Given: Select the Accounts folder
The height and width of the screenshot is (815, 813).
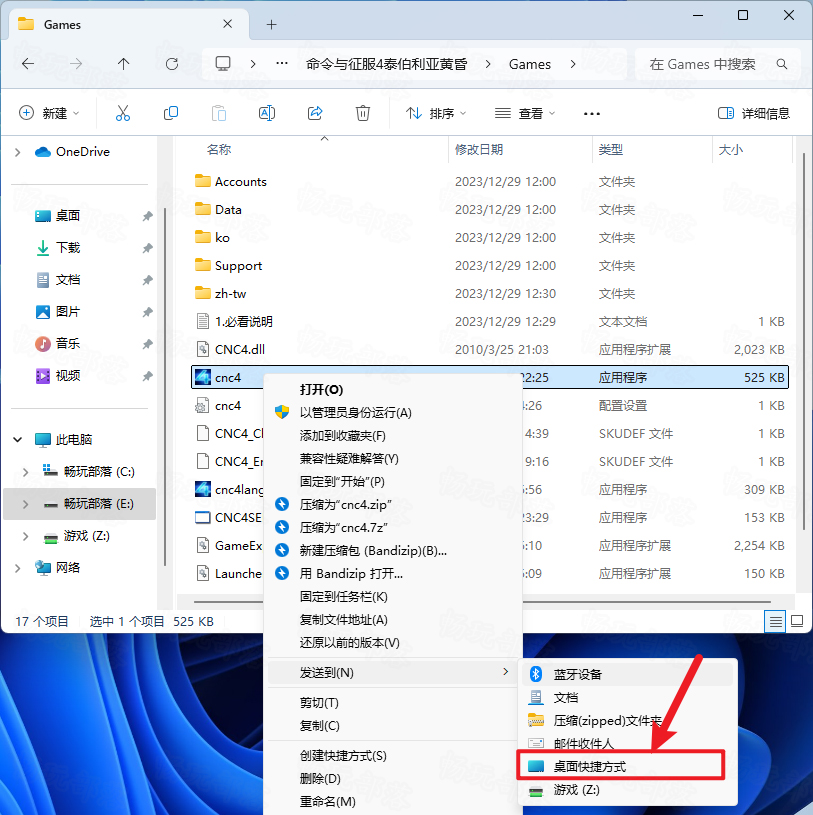Looking at the screenshot, I should [231, 181].
